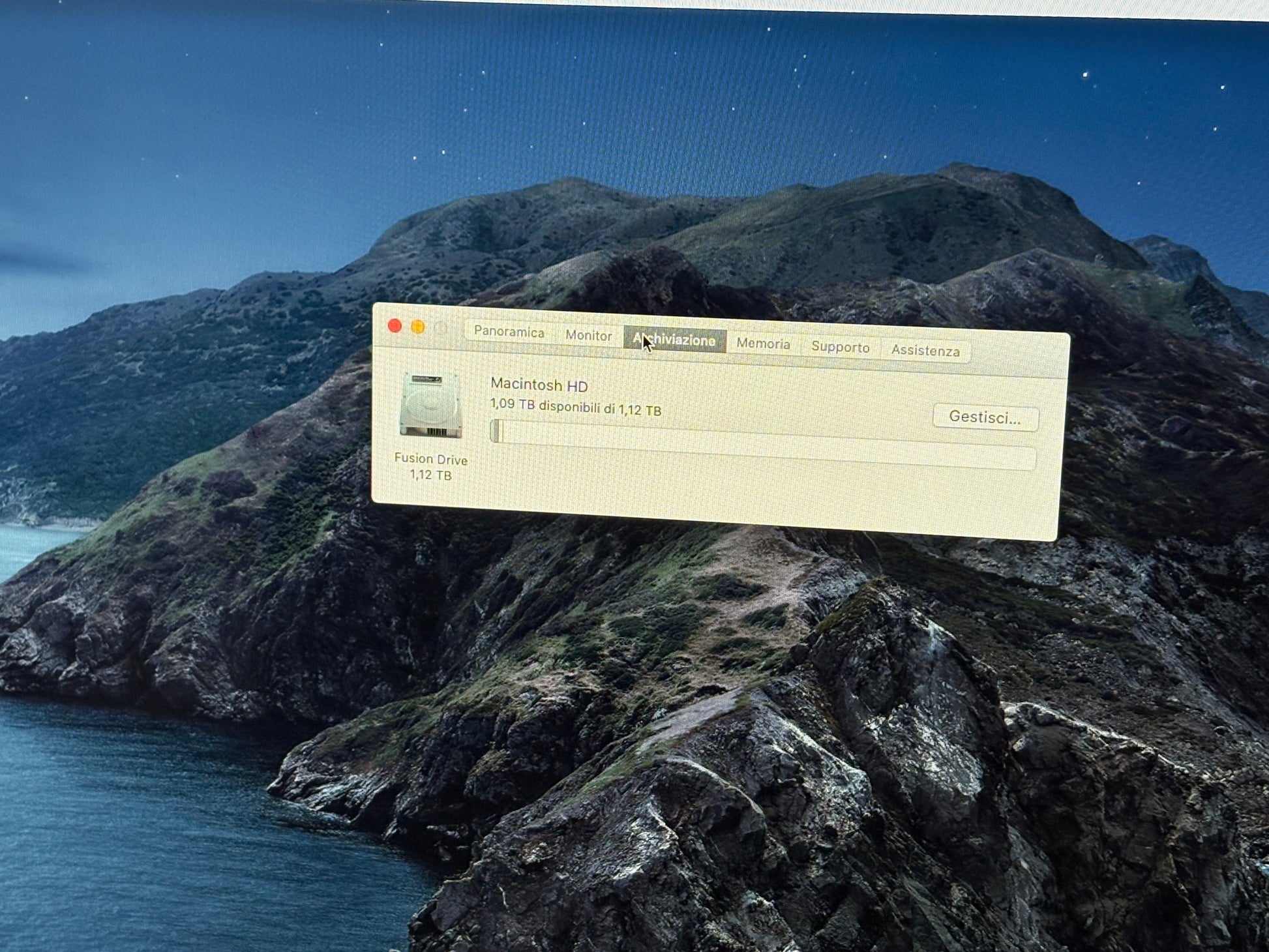
Task: Click the Fusion Drive label
Action: click(x=430, y=460)
